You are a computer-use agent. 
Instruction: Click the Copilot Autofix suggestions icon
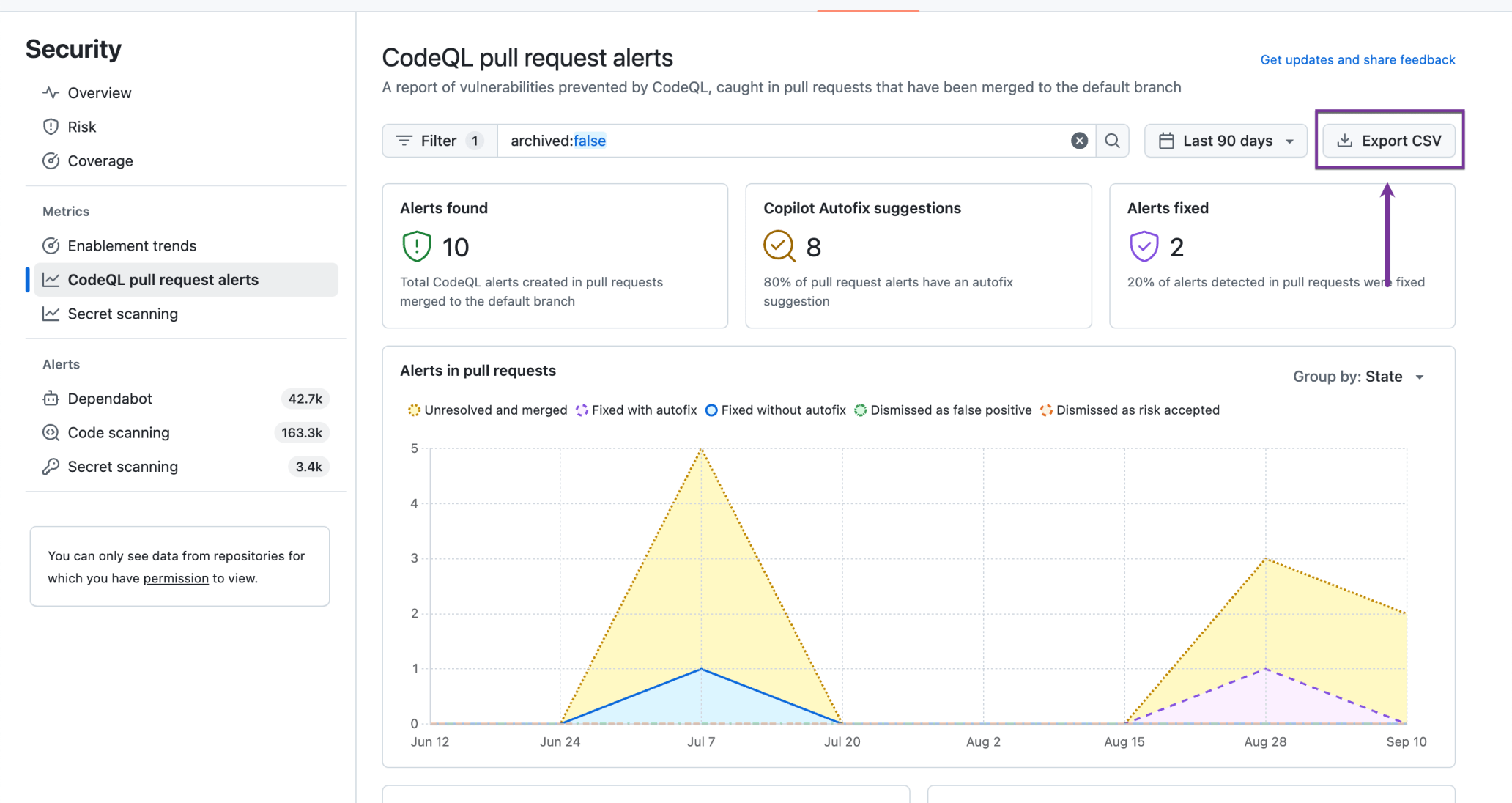tap(779, 246)
